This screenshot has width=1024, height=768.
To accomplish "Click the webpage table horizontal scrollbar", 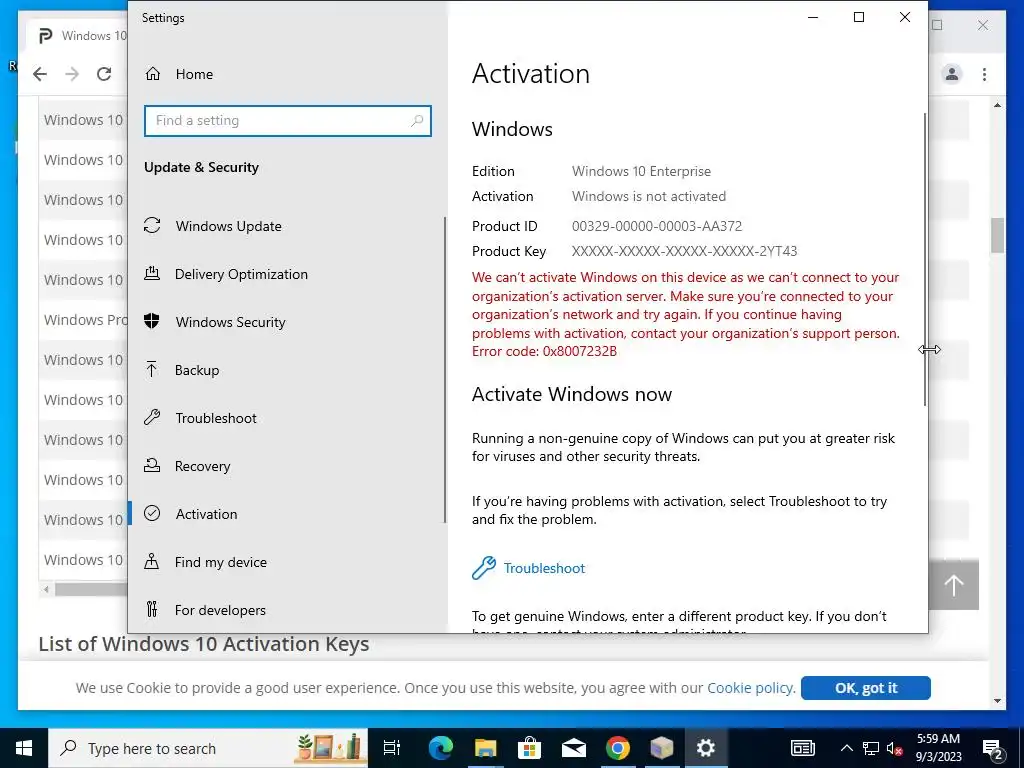I will [x=91, y=589].
